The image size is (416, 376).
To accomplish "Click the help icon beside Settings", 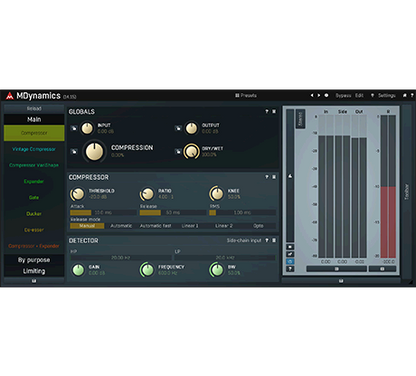I will [372, 96].
